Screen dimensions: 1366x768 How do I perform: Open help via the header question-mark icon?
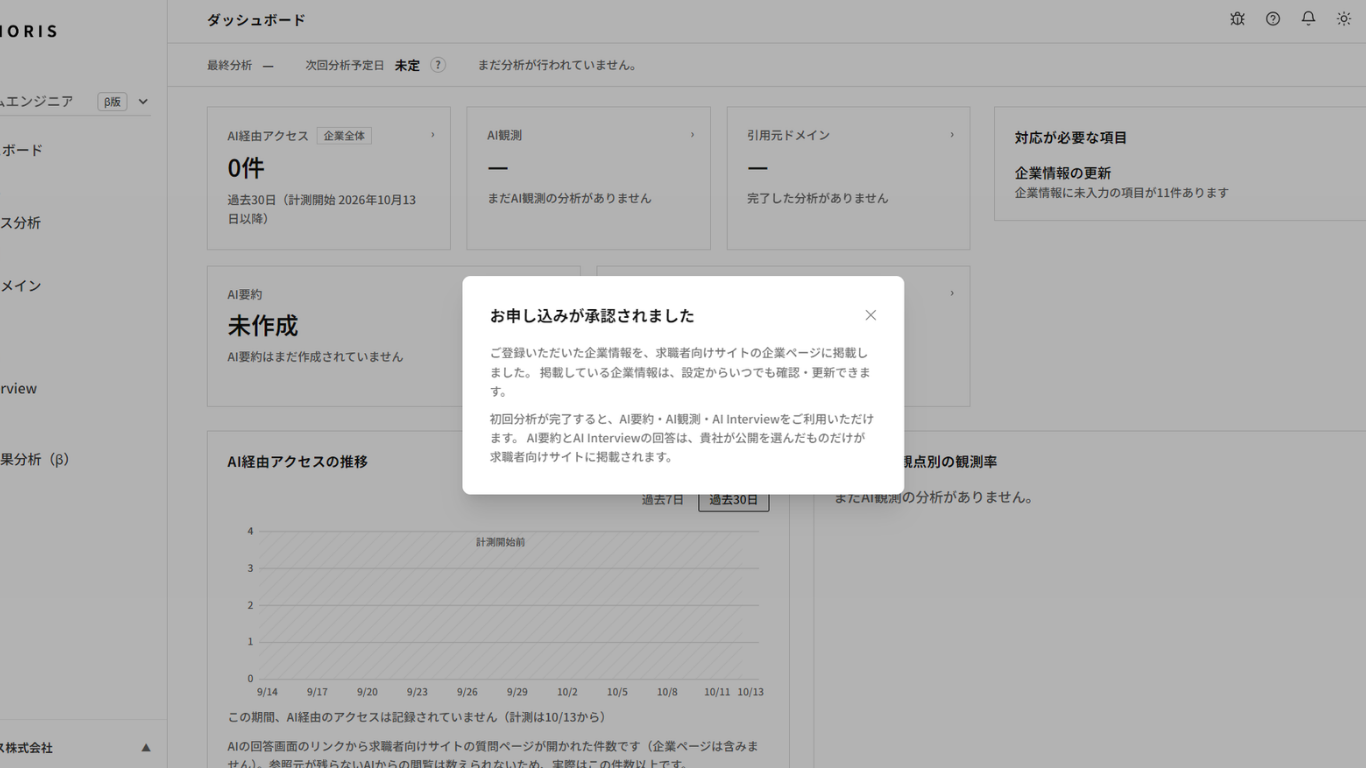[x=1273, y=19]
